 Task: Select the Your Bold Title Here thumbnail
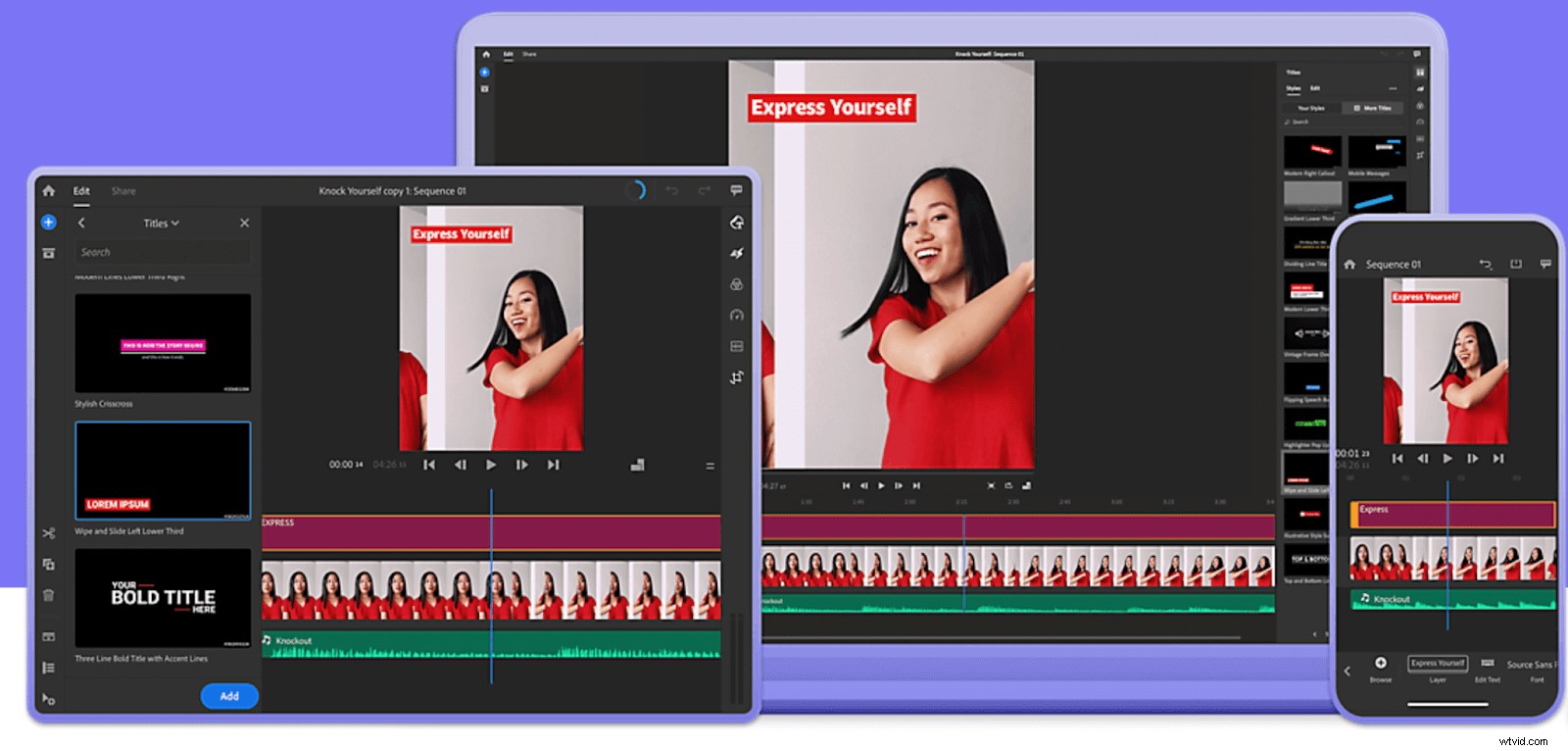pyautogui.click(x=163, y=598)
